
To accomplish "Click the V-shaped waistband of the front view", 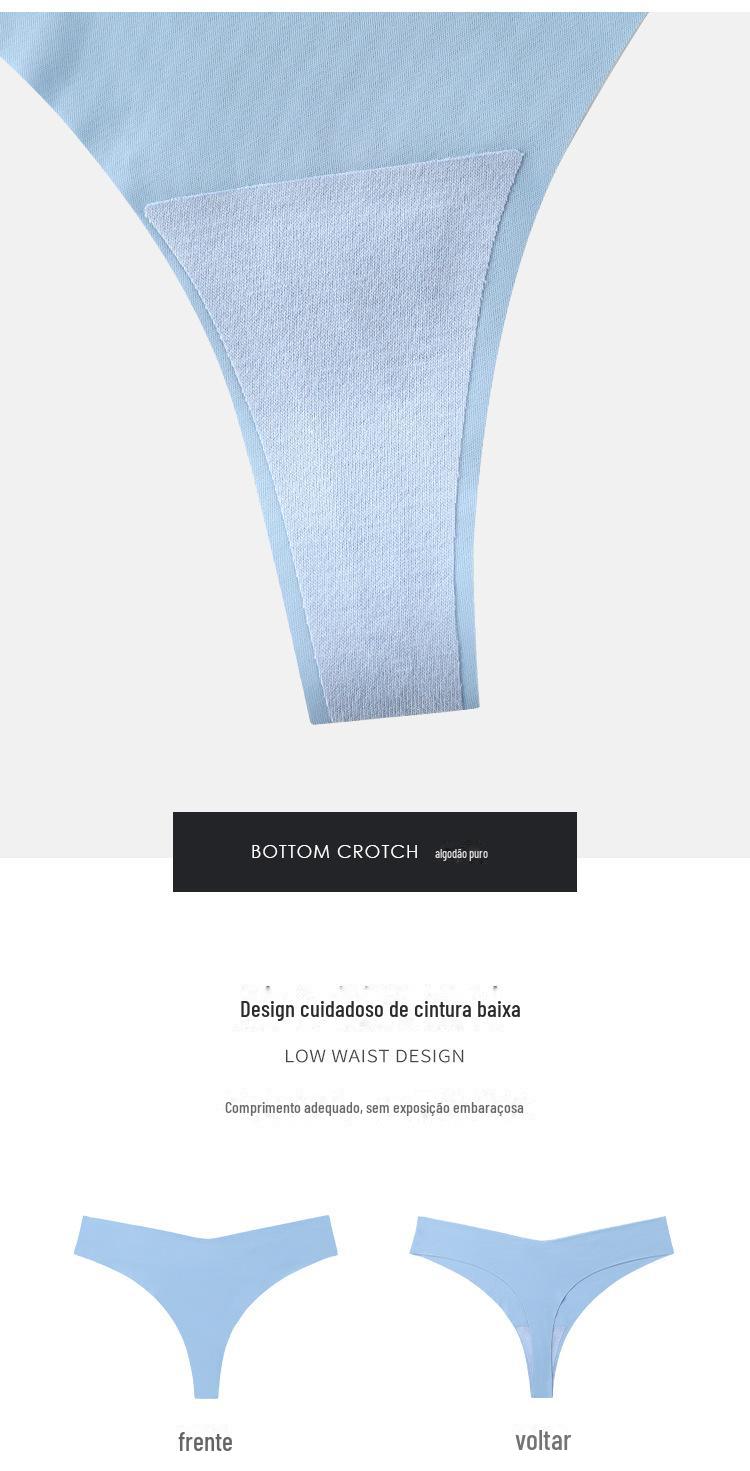I will click(x=206, y=1235).
